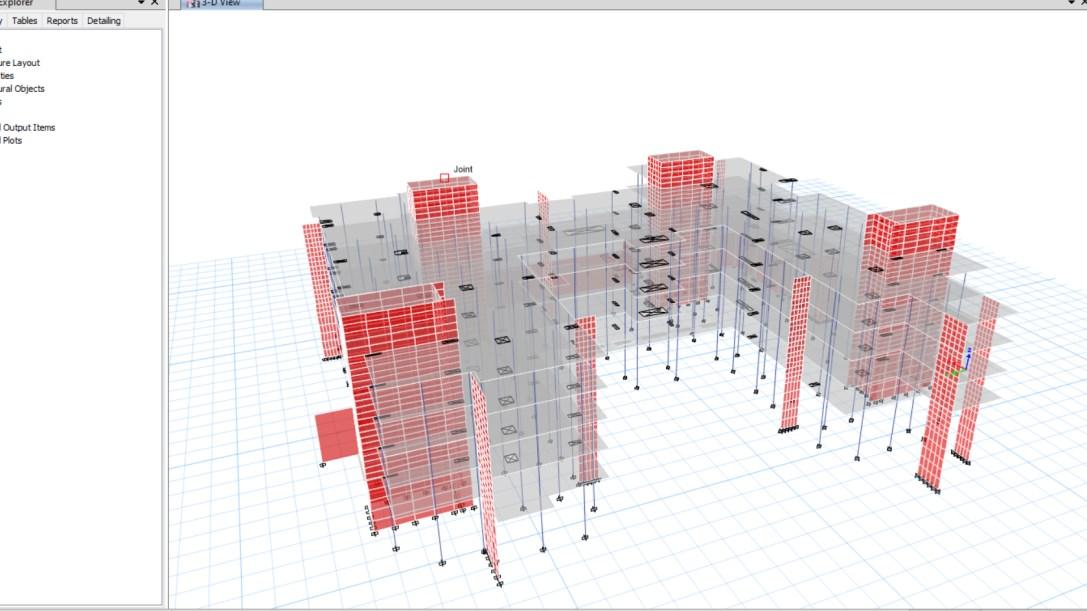Close the Explorer panel with the X
The height and width of the screenshot is (611, 1087).
point(155,3)
